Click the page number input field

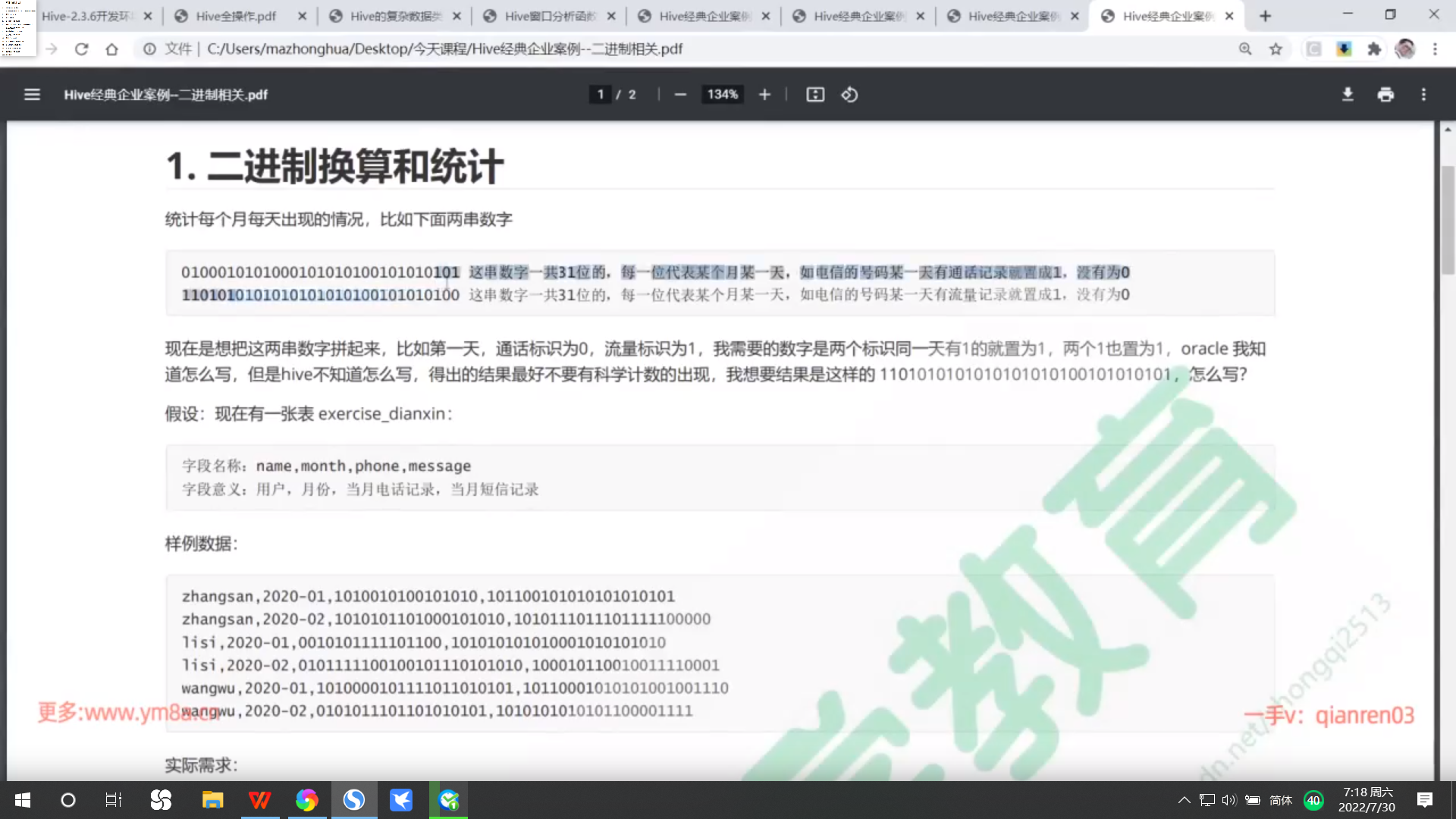(x=600, y=95)
